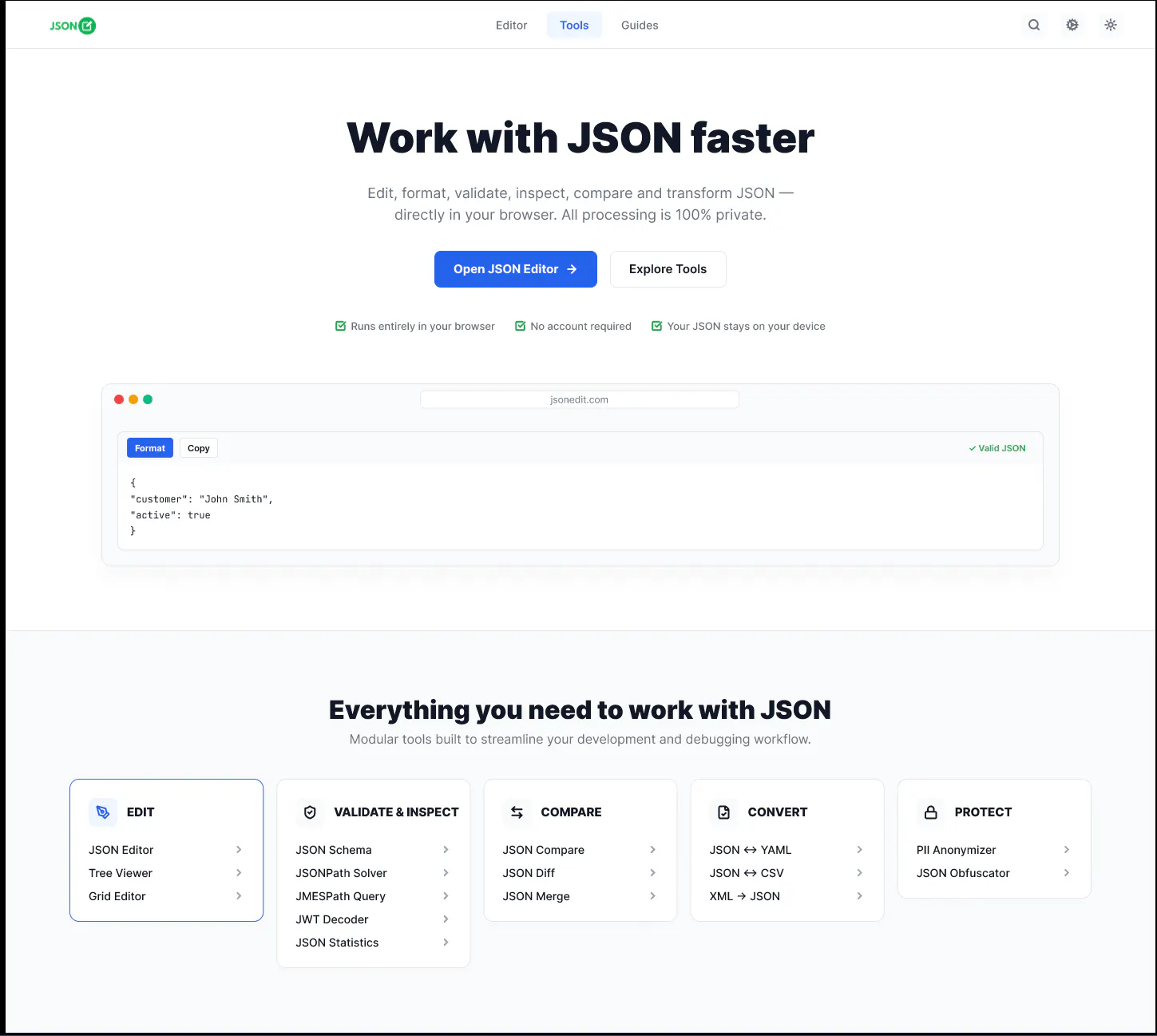Click inside the JSON code sample area
Screen dimensions: 1157x1036
tap(580, 506)
